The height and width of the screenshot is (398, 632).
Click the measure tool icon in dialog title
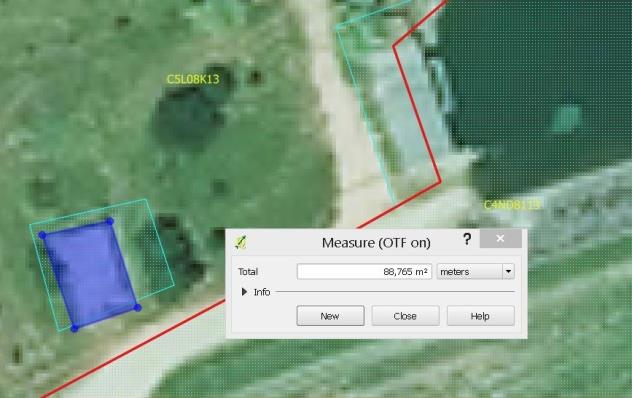pyautogui.click(x=241, y=242)
